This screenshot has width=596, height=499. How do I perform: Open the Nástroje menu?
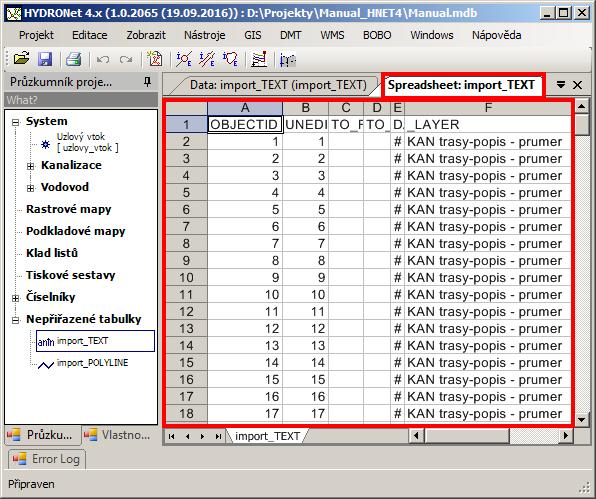click(x=204, y=35)
